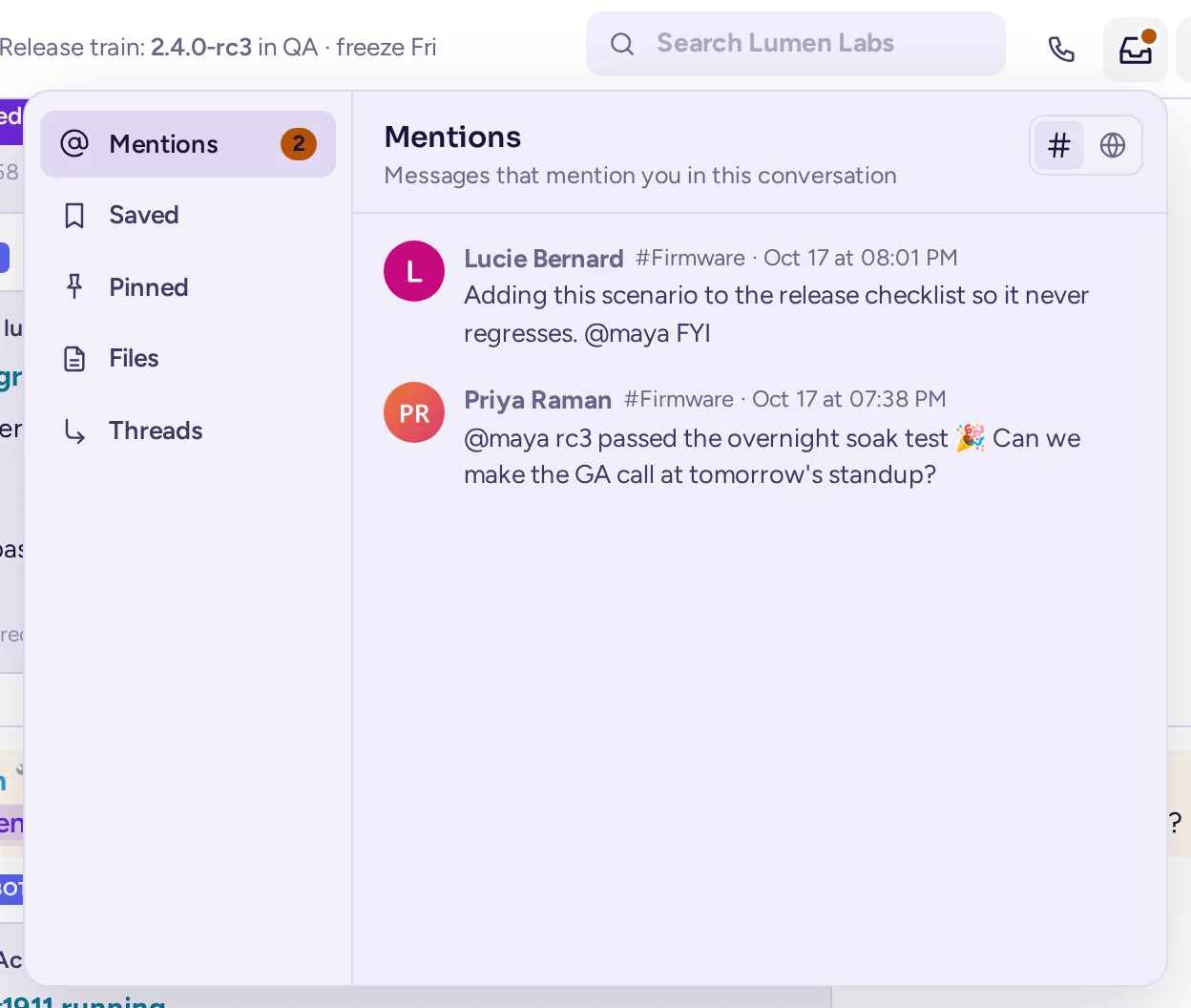Open the inbox icon with notification dot
The width and height of the screenshot is (1191, 1008).
tap(1136, 49)
